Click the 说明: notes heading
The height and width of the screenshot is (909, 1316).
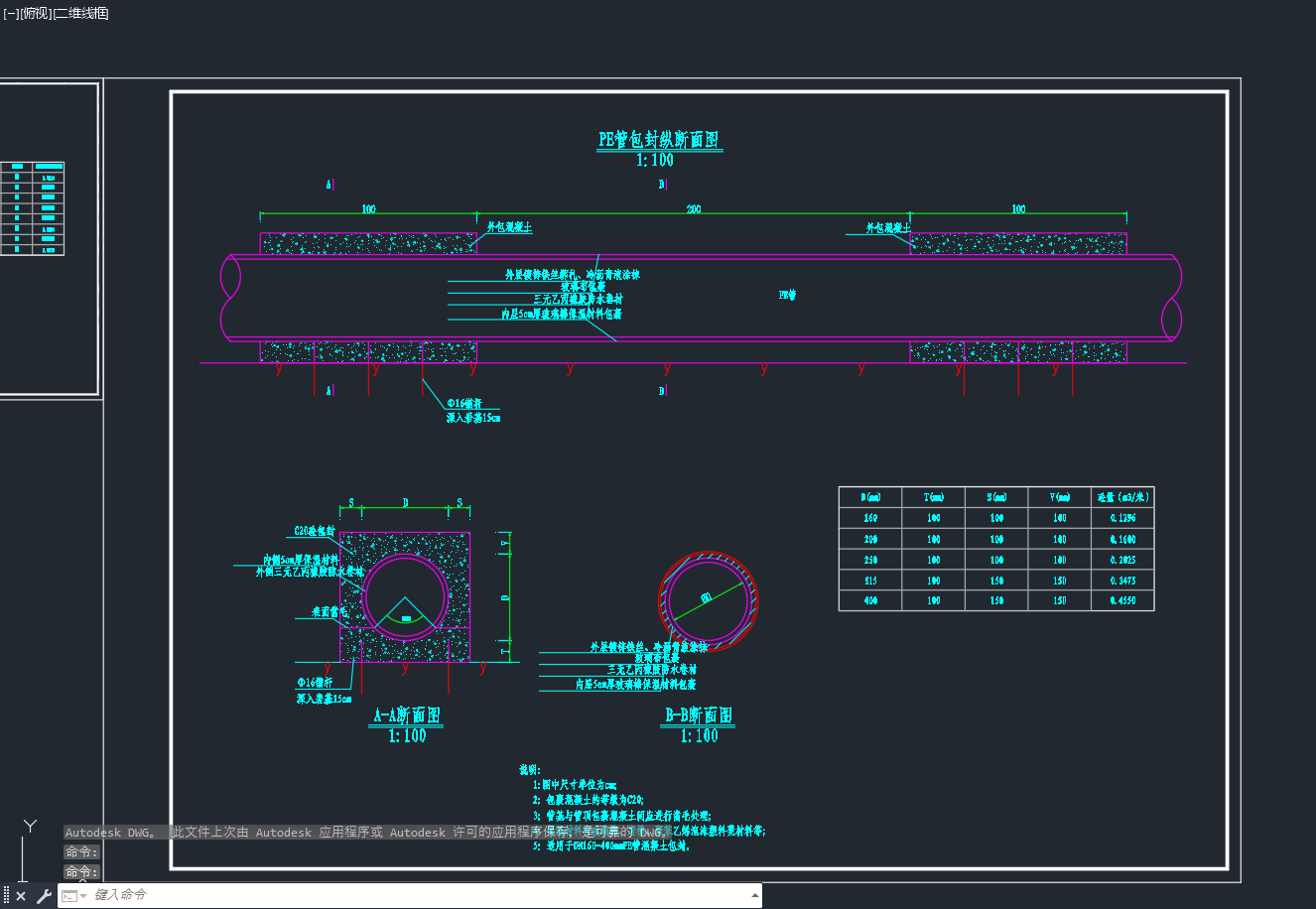click(530, 770)
